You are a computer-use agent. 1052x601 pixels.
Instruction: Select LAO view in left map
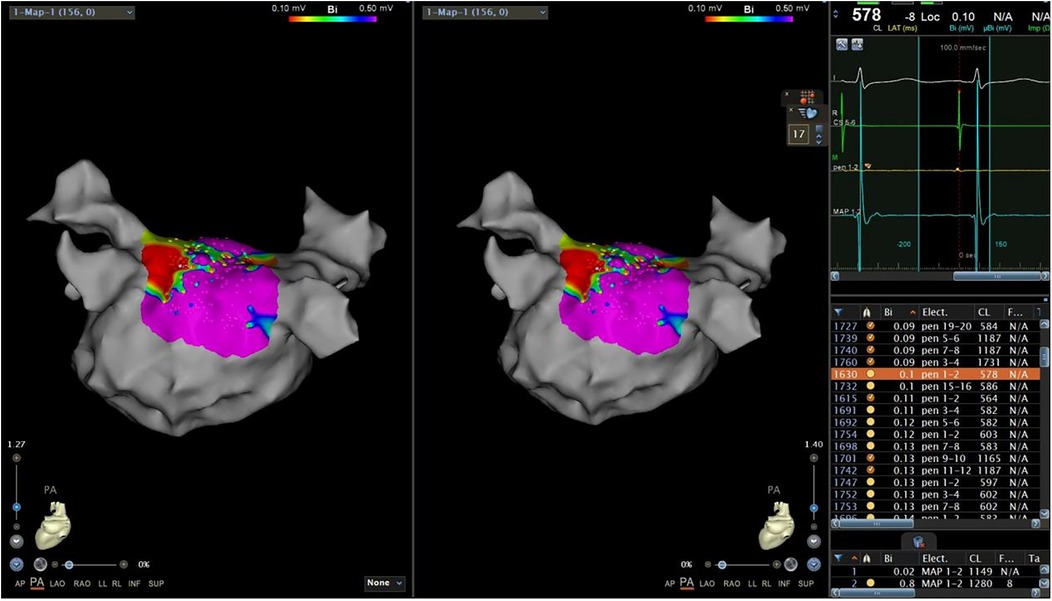58,584
